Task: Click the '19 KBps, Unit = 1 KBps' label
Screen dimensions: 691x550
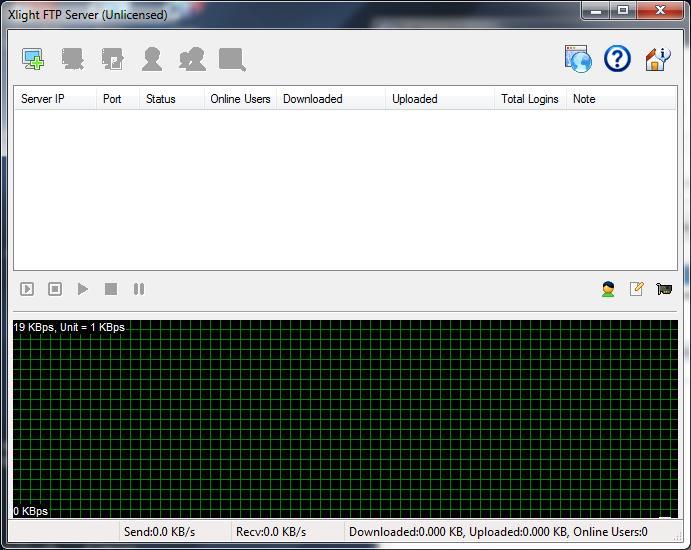Action: coord(69,327)
